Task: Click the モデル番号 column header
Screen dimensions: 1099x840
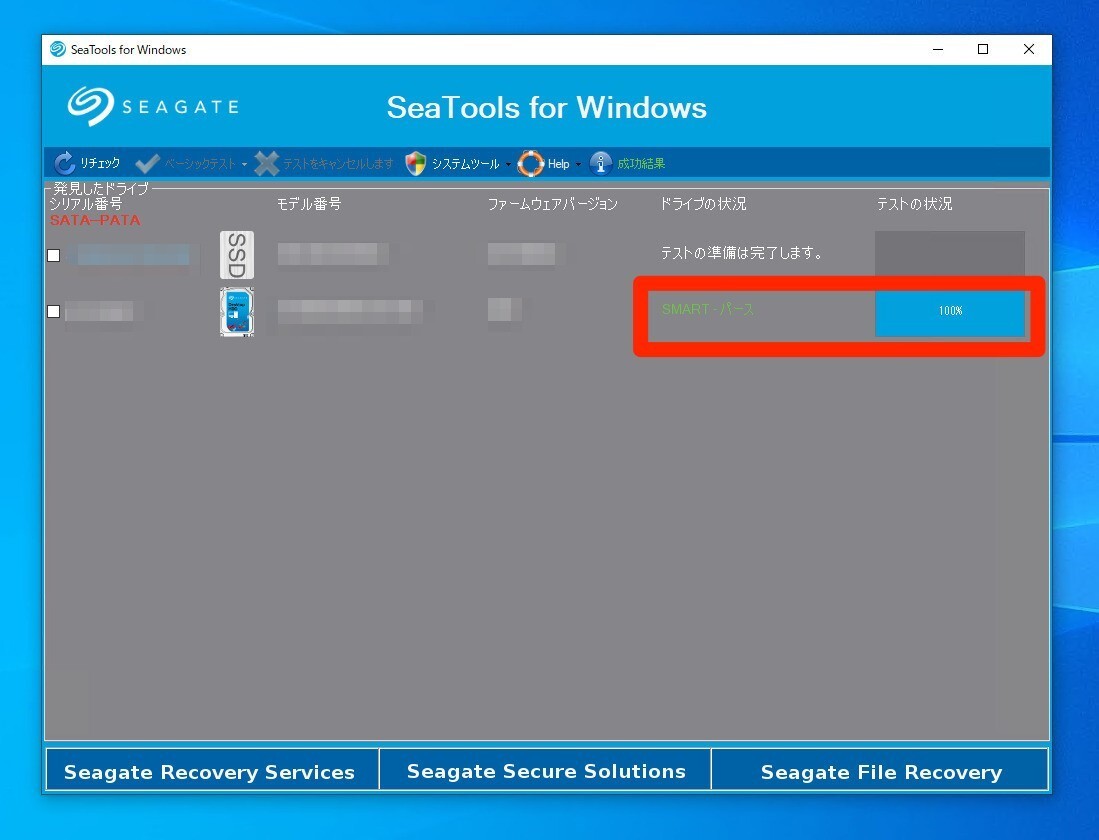Action: (308, 203)
